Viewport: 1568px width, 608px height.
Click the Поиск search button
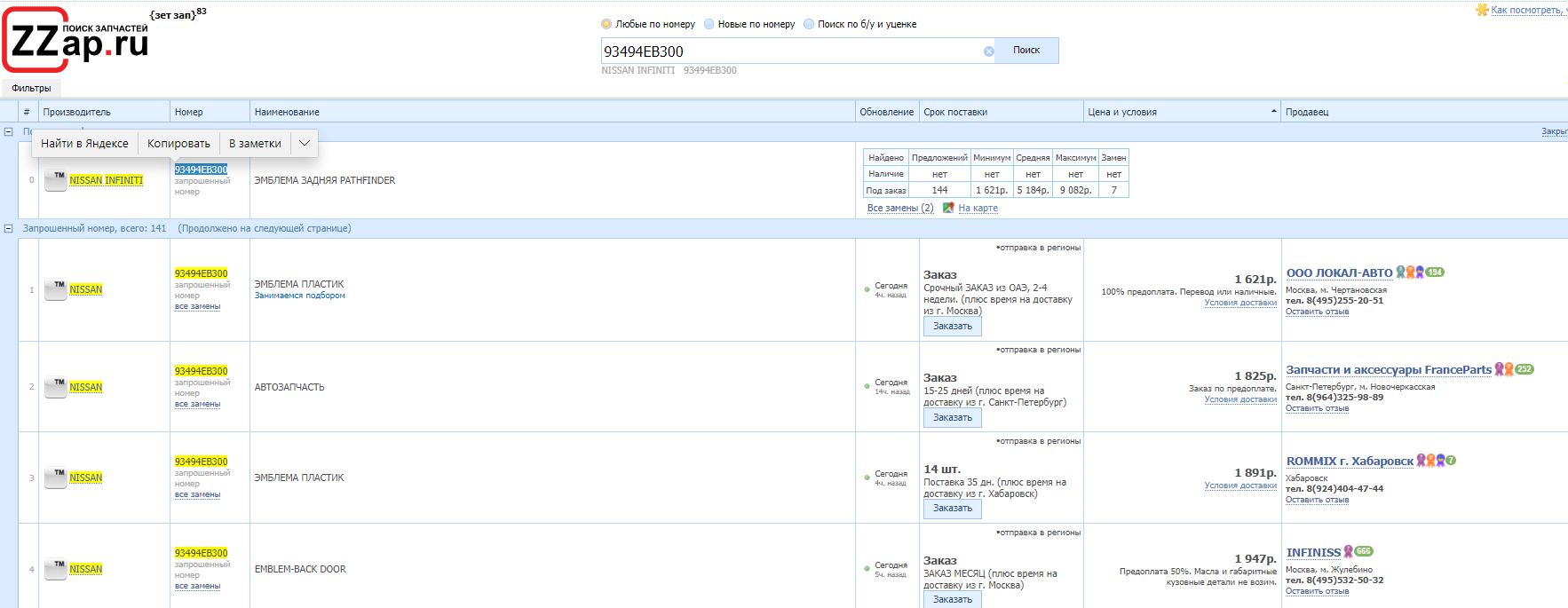click(1026, 50)
